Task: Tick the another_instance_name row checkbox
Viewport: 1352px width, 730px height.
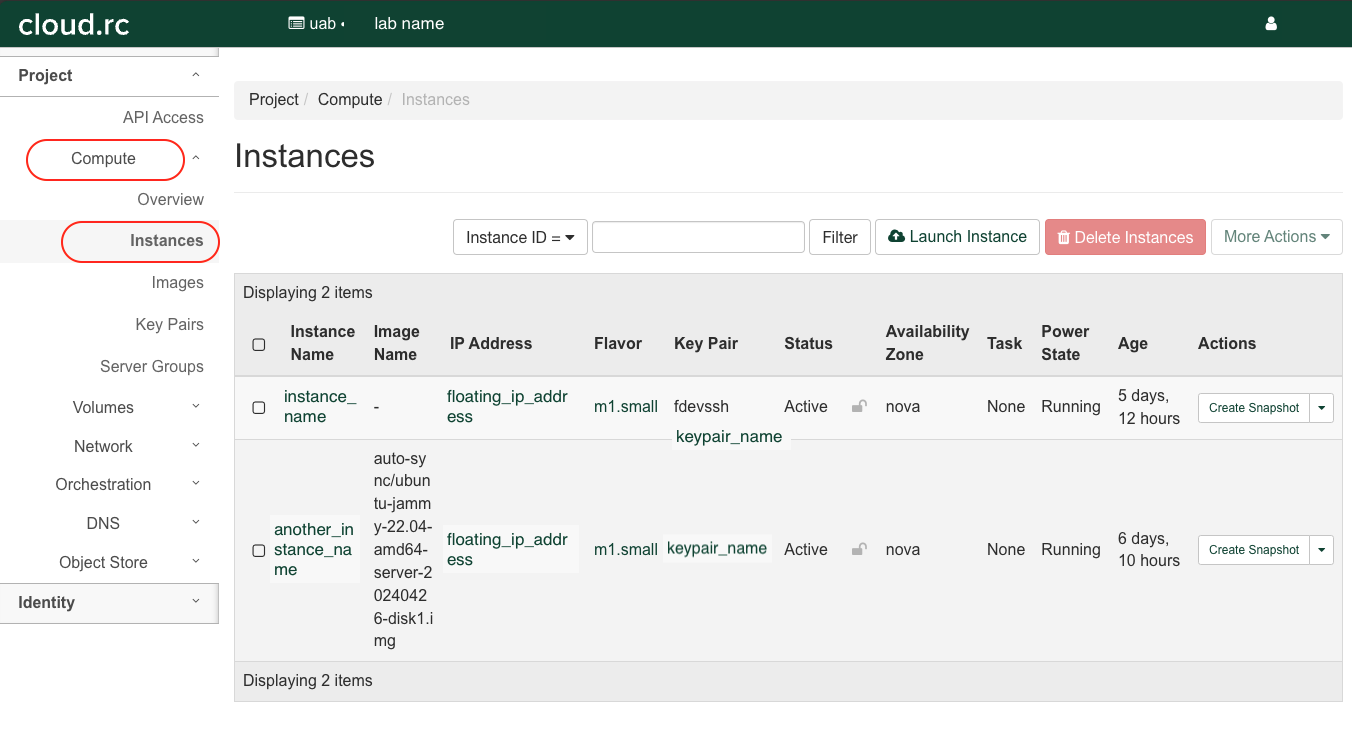Action: 259,550
